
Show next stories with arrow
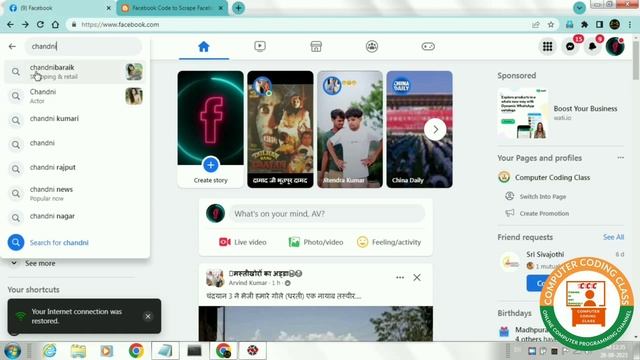click(435, 129)
